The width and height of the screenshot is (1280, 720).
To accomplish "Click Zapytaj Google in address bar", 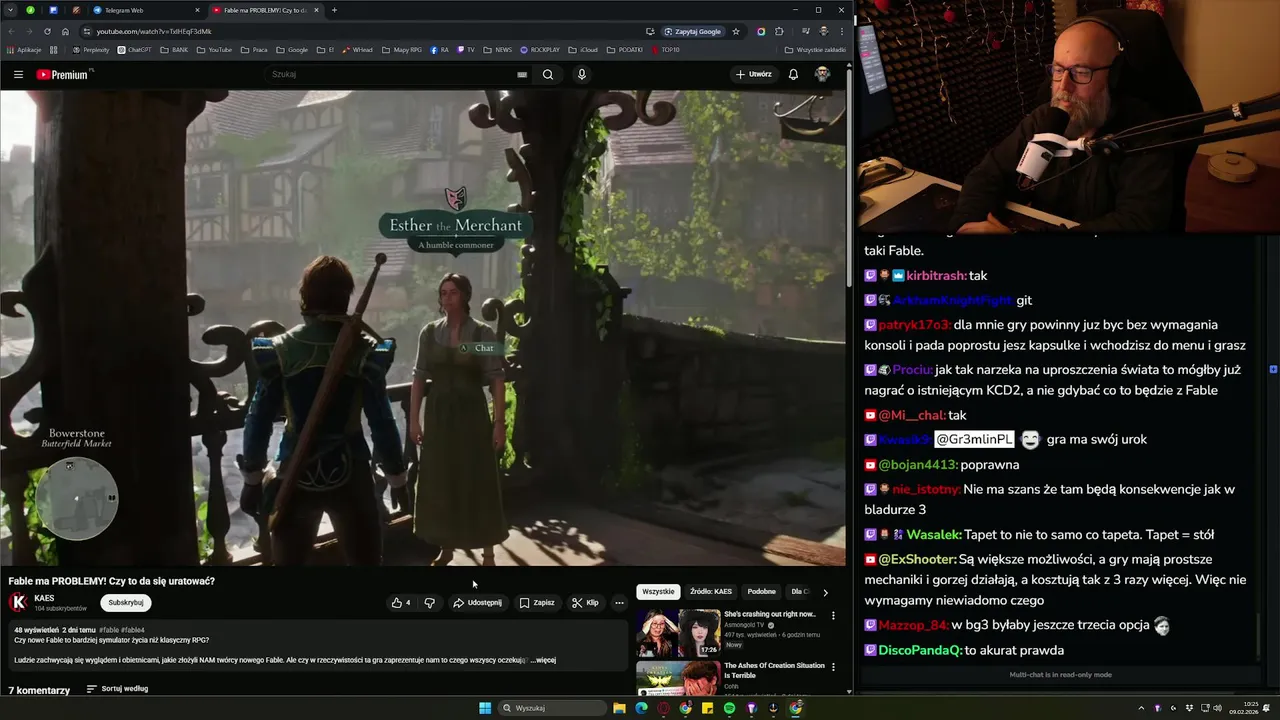I will tap(692, 31).
